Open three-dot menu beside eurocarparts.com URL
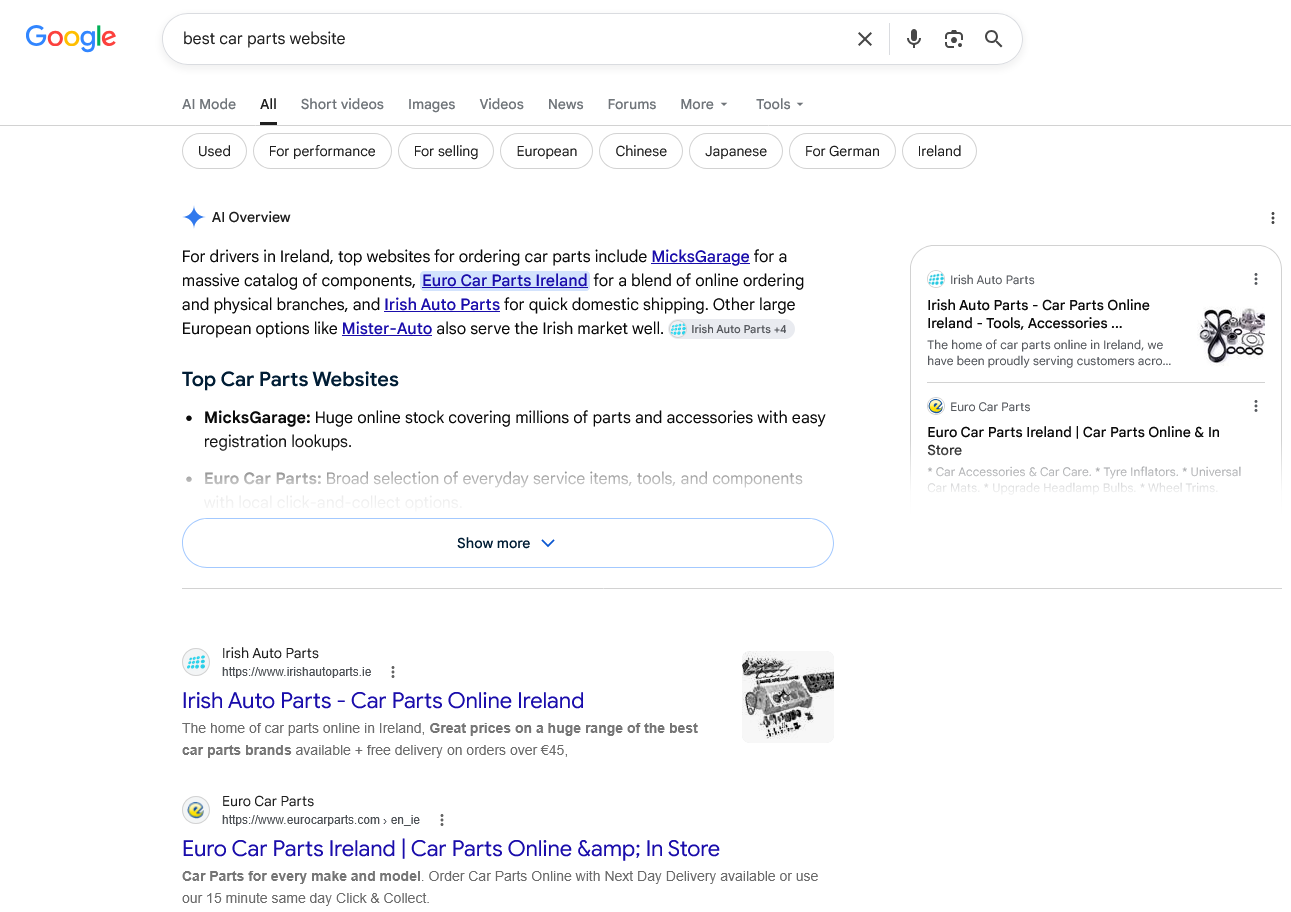This screenshot has height=912, width=1291. [x=442, y=820]
